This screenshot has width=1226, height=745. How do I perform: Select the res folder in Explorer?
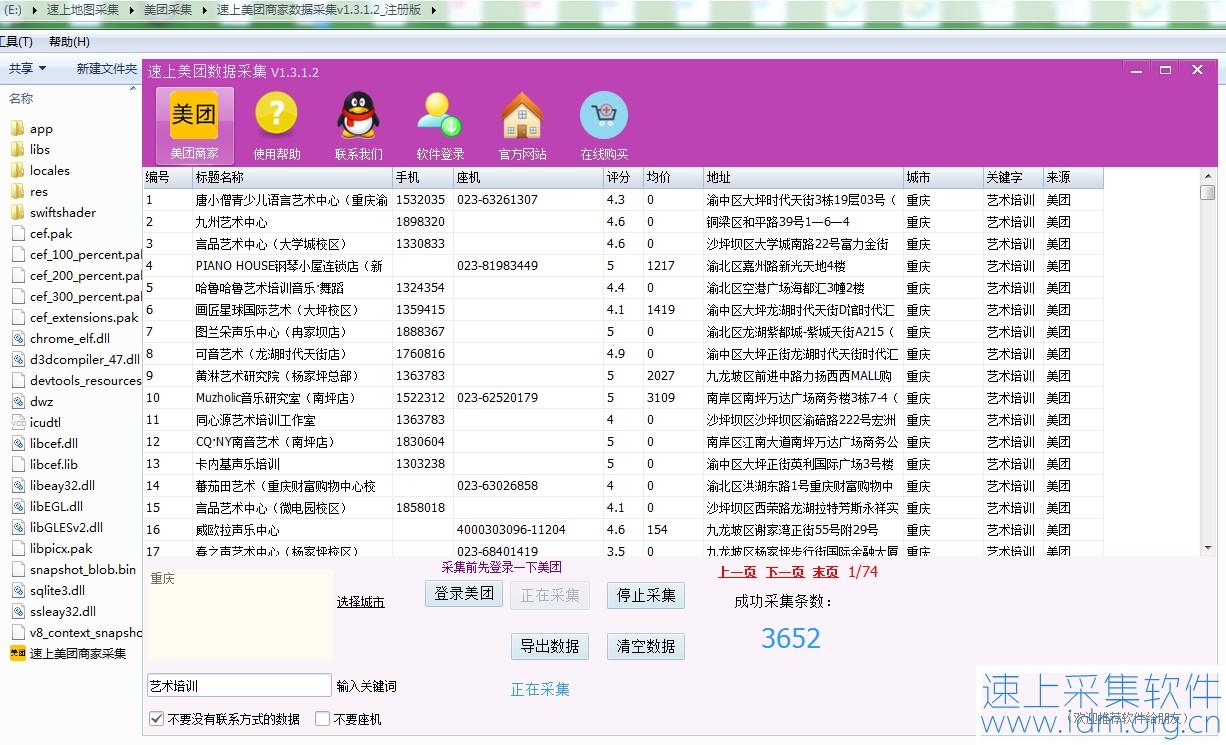click(x=17, y=191)
